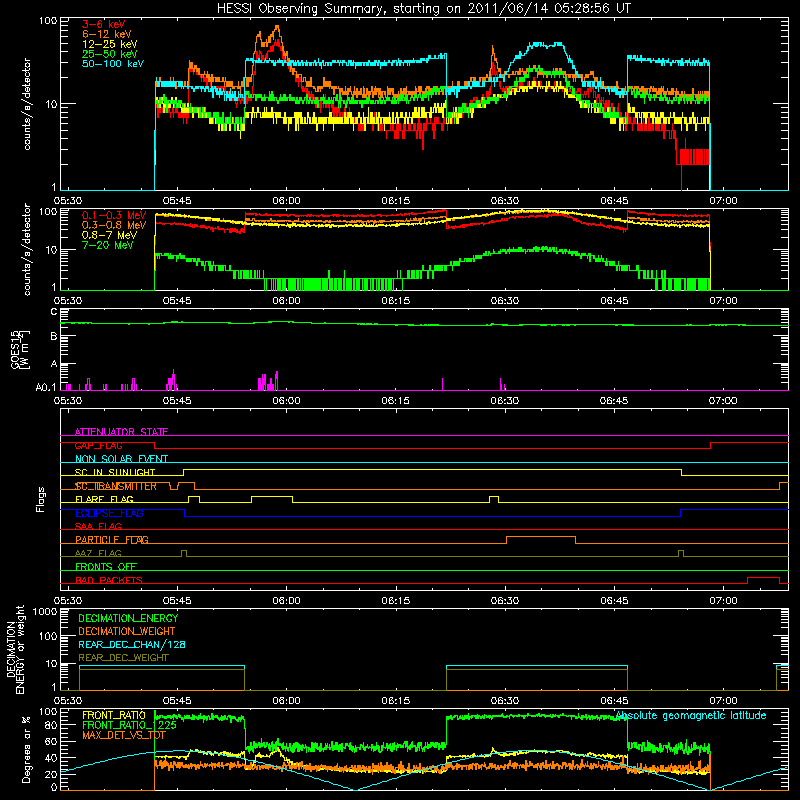Image resolution: width=800 pixels, height=800 pixels.
Task: Click the Degrees or % axis title
Action: click(x=27, y=749)
